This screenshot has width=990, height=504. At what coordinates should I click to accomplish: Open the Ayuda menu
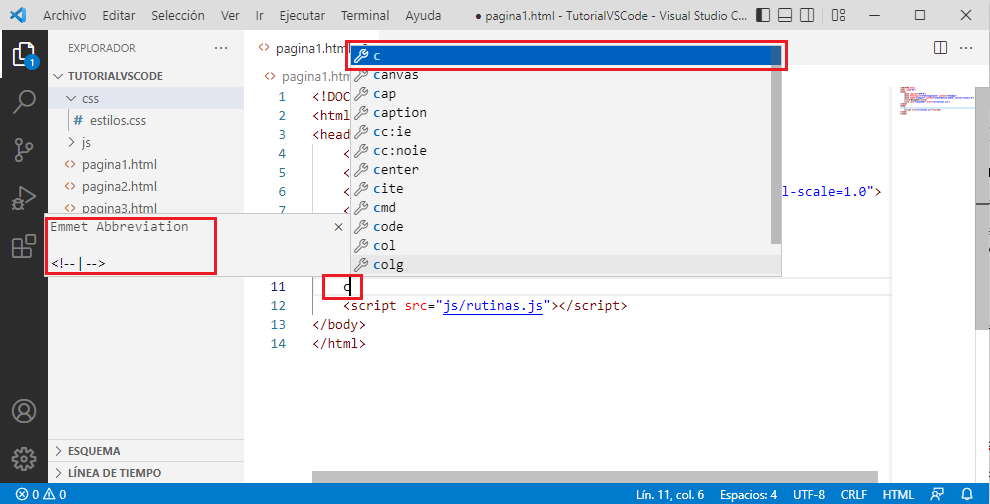coord(423,15)
